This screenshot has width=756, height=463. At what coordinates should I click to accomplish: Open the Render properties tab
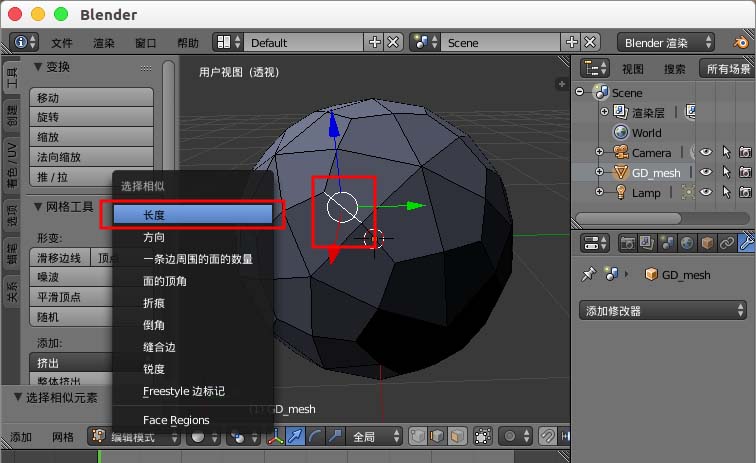point(627,243)
